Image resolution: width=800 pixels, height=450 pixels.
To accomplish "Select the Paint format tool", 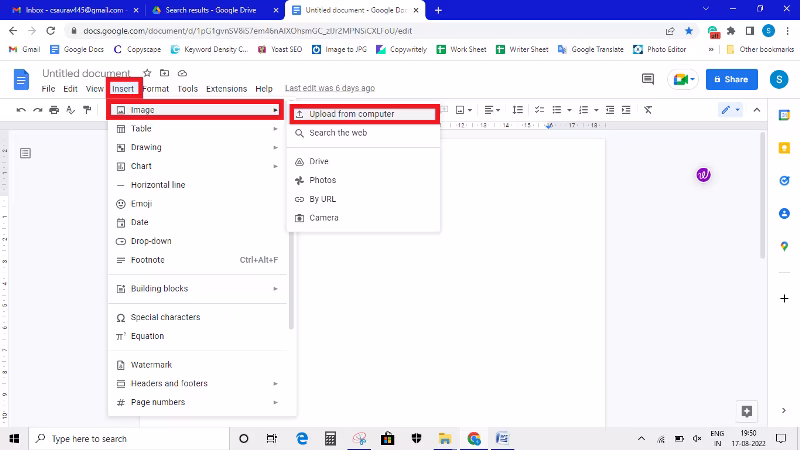I will [87, 110].
